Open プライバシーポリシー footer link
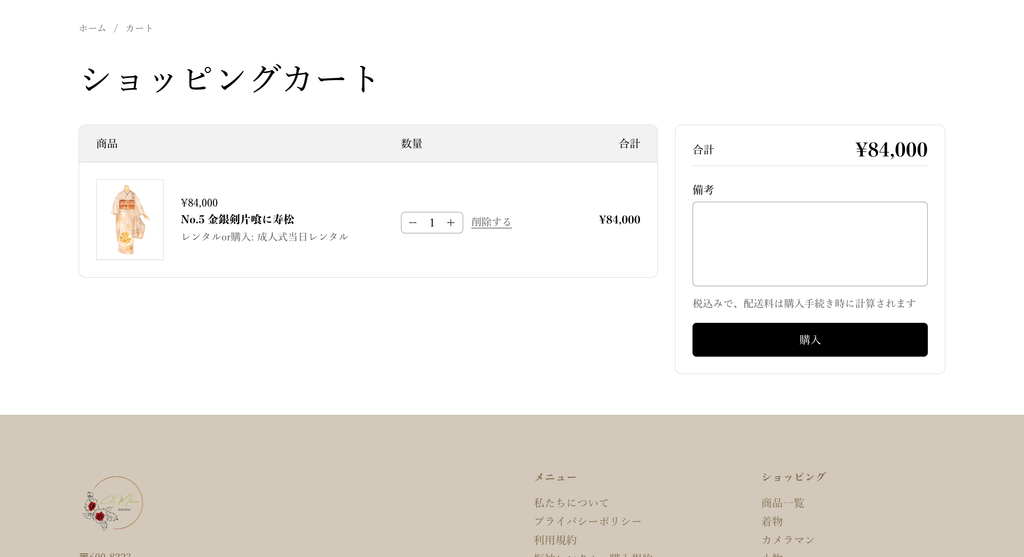Image resolution: width=1024 pixels, height=557 pixels. click(587, 521)
